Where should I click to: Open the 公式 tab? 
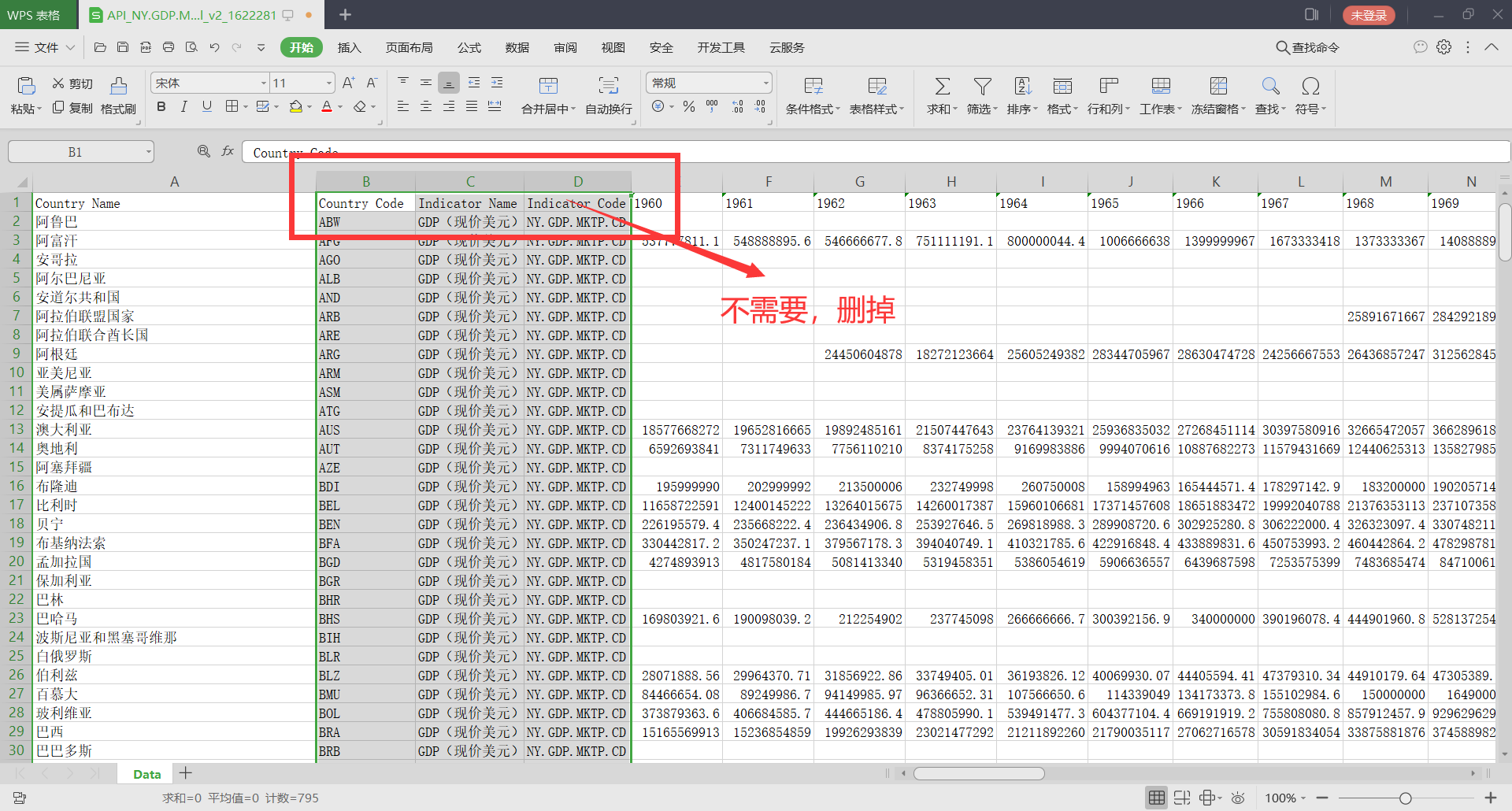(x=469, y=47)
